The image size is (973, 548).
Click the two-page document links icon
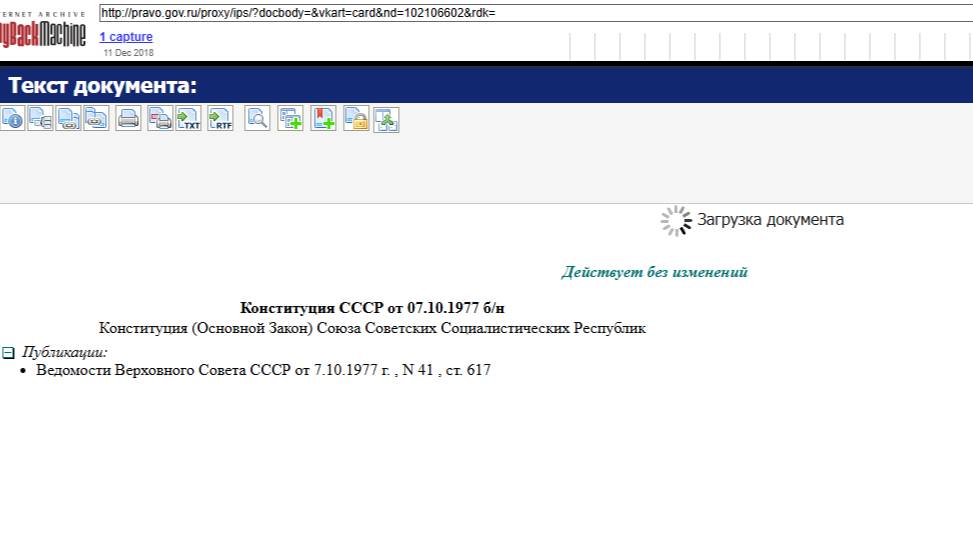click(x=97, y=119)
